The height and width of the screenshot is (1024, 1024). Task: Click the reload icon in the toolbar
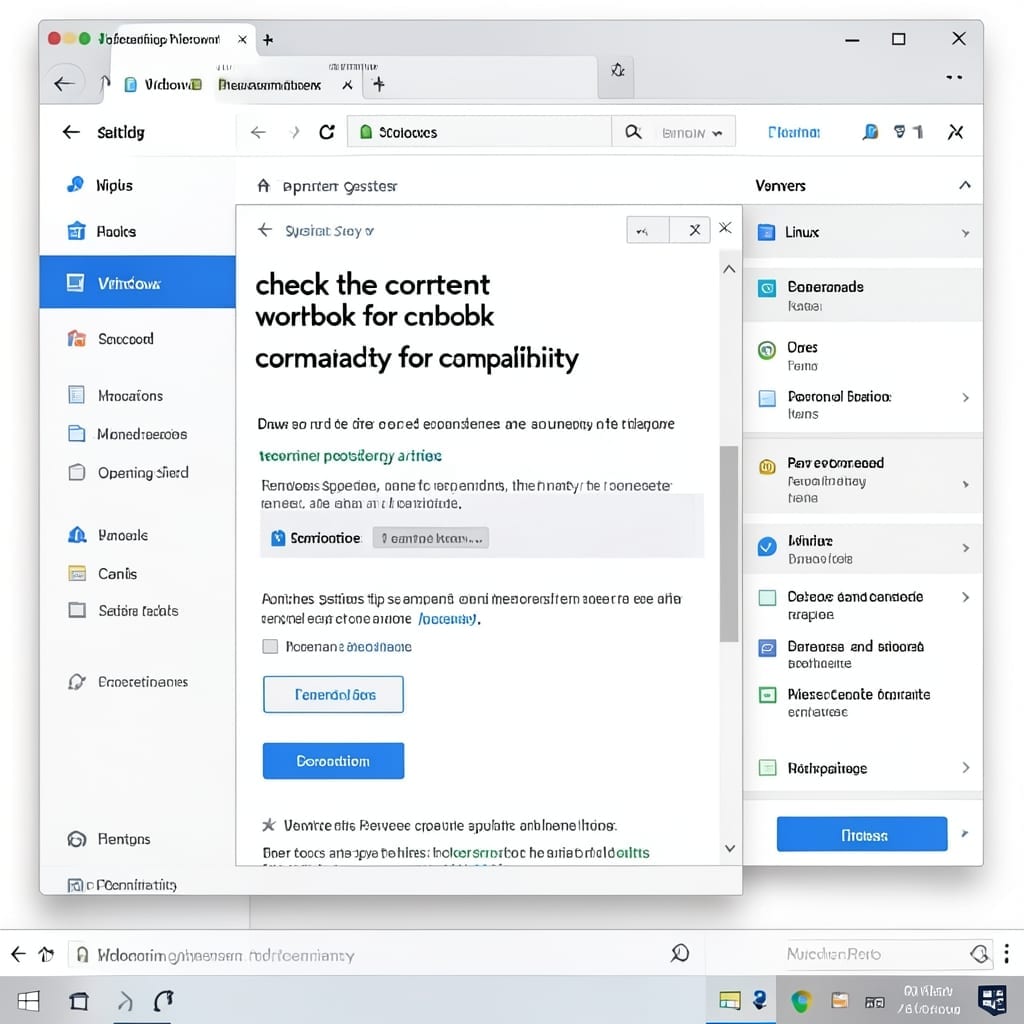click(x=327, y=133)
